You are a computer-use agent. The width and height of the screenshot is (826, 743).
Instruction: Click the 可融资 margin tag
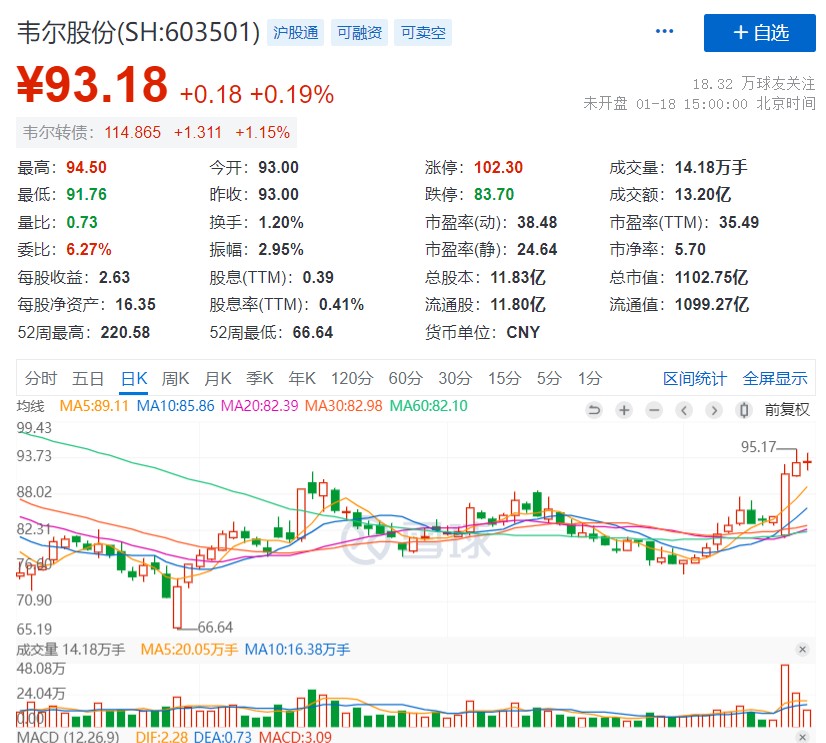click(x=359, y=33)
